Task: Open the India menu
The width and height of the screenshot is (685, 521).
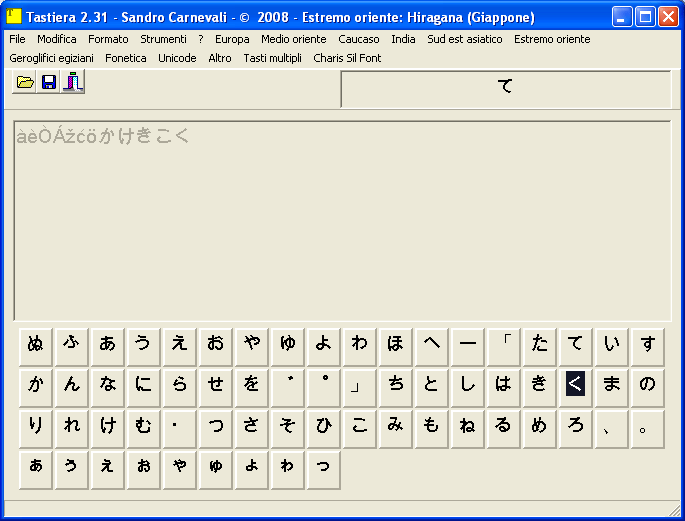Action: (403, 39)
